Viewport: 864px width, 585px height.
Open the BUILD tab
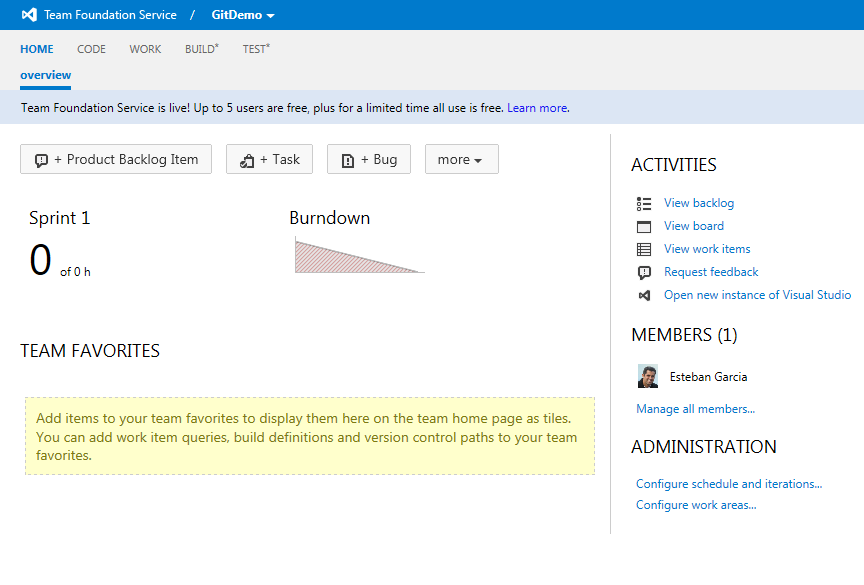[202, 48]
